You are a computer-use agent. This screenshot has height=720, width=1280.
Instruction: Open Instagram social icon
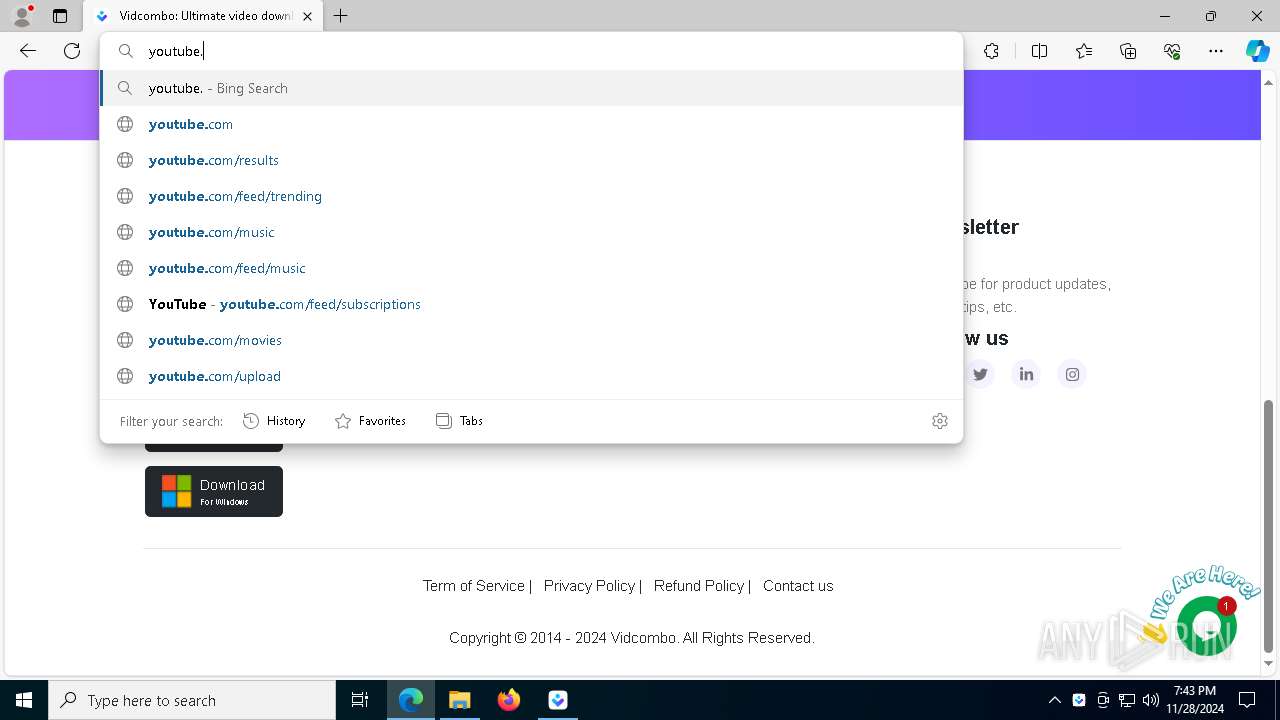[1072, 374]
